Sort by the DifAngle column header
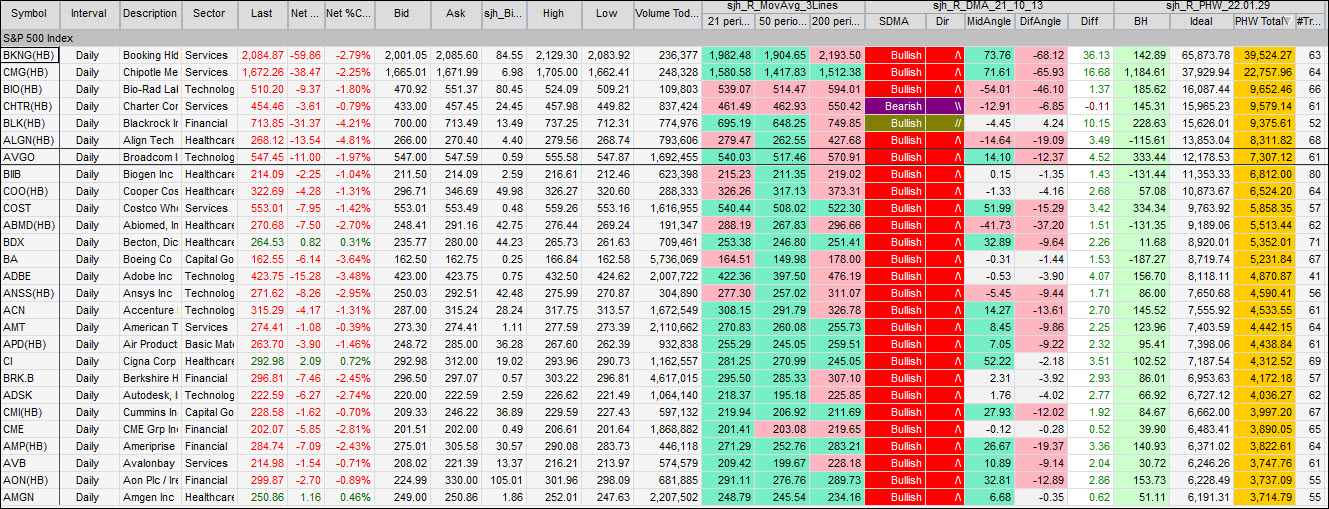 pos(1040,20)
